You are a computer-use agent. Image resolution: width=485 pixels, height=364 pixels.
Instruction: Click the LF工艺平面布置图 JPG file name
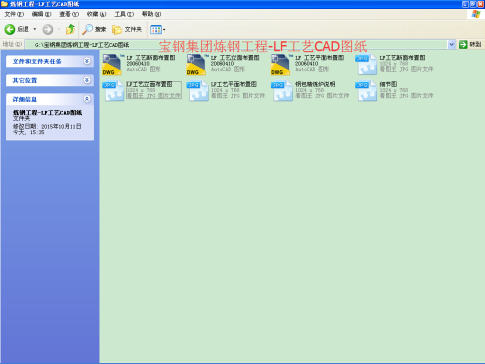coord(234,84)
